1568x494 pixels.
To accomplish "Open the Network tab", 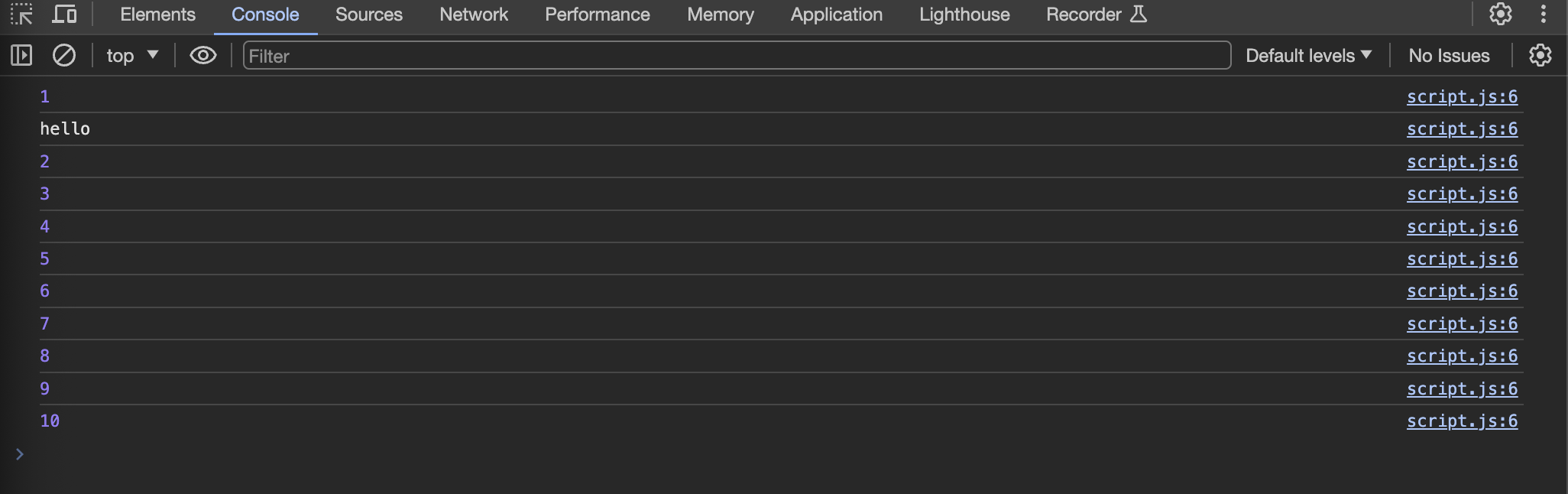I will click(x=474, y=15).
